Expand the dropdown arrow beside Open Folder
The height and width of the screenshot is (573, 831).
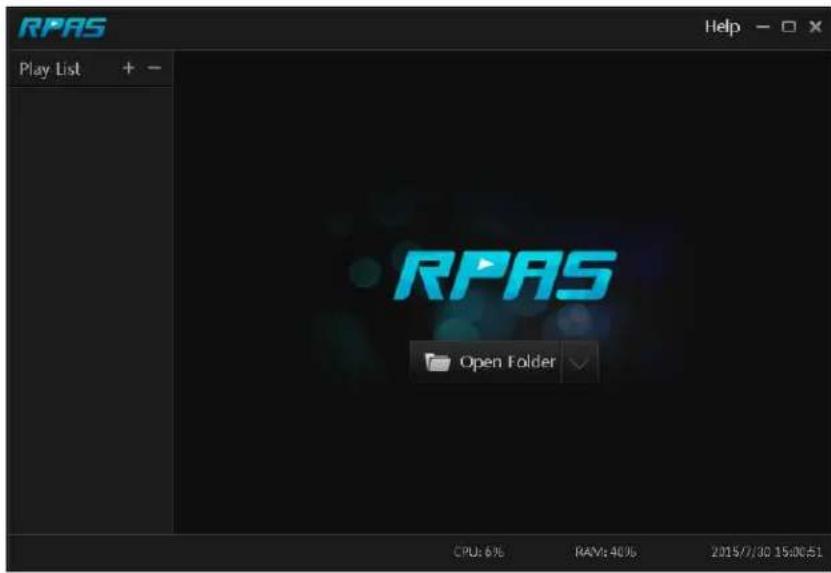coord(579,363)
